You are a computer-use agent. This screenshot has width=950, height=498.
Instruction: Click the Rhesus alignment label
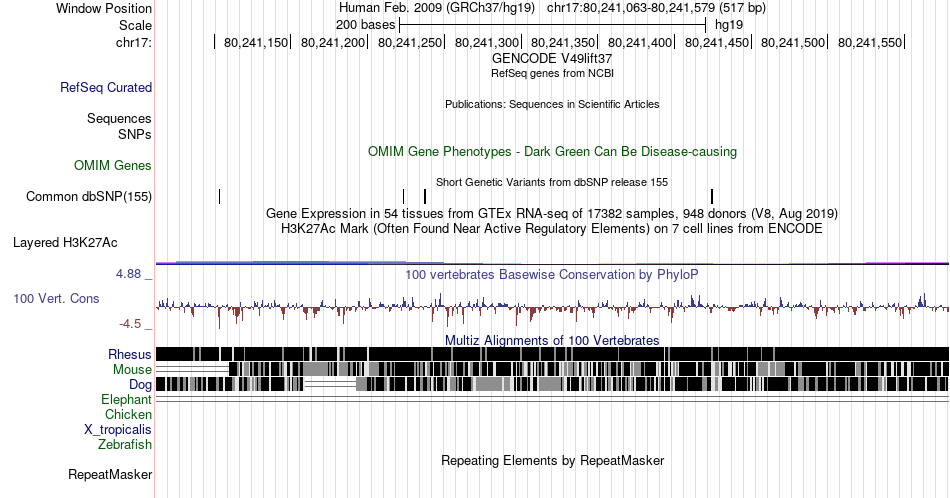[x=130, y=354]
